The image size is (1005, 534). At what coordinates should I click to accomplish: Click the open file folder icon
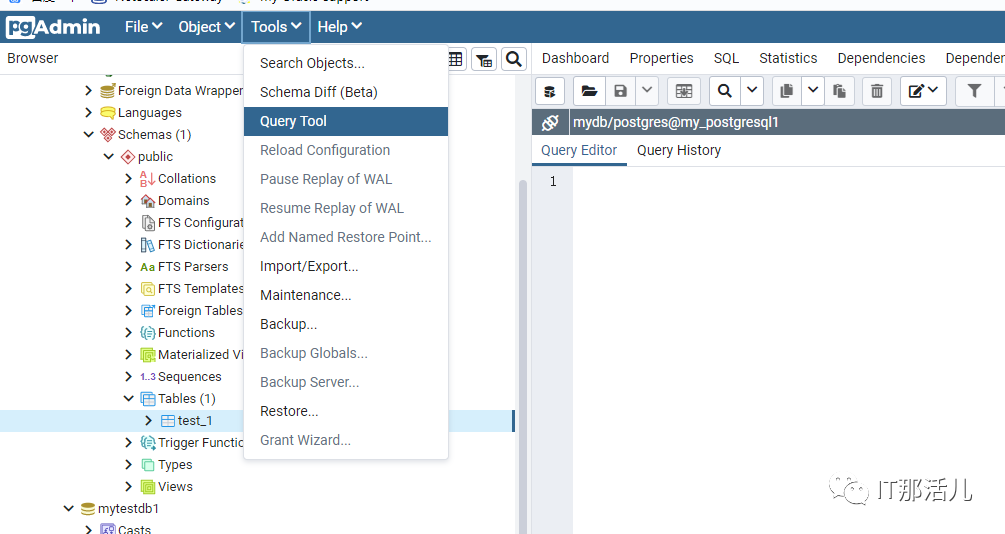coord(589,91)
